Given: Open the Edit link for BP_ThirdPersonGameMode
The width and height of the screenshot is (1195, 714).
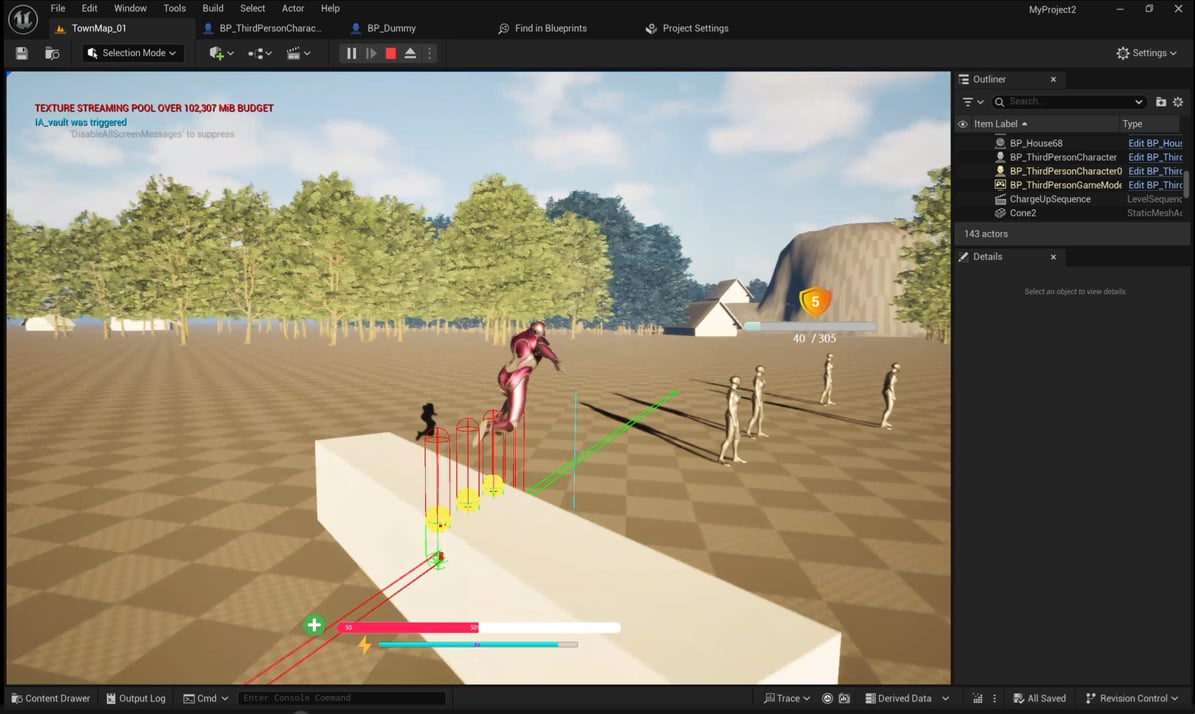Looking at the screenshot, I should click(x=1155, y=185).
